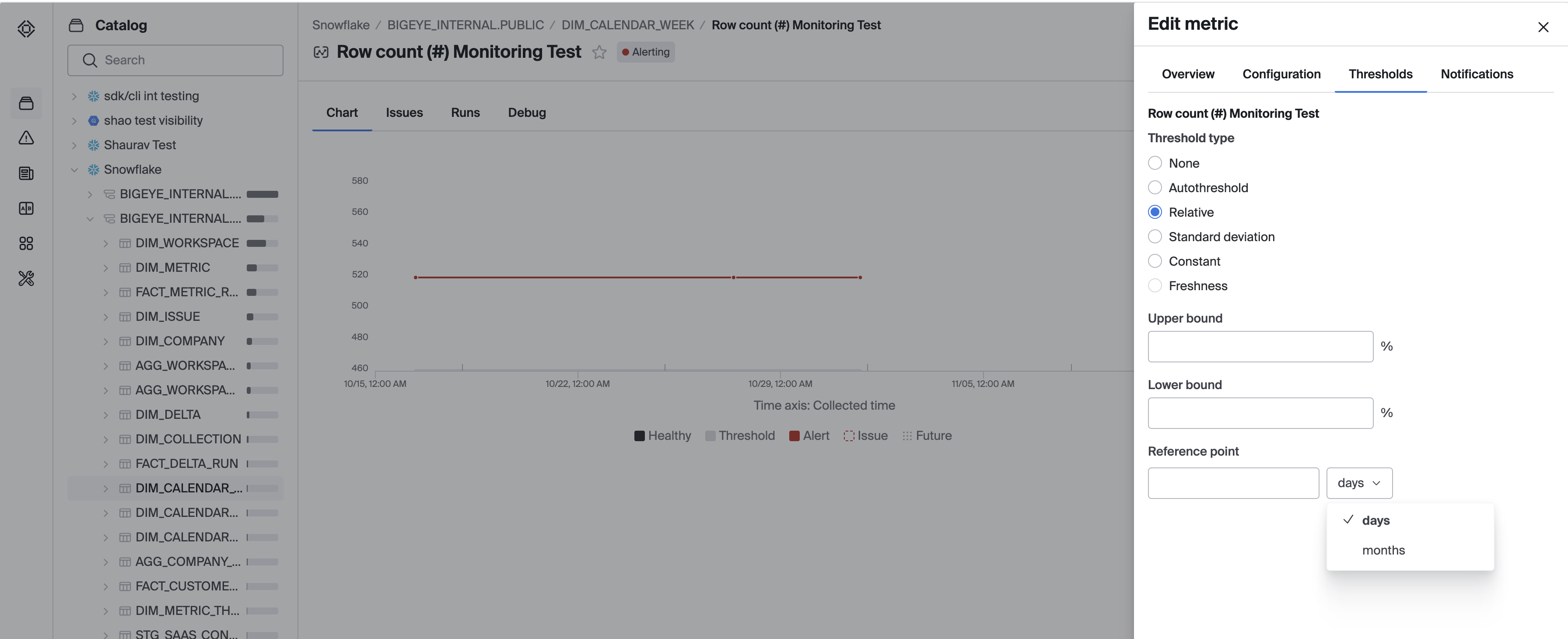
Task: Open the Runs tab
Action: (x=465, y=112)
